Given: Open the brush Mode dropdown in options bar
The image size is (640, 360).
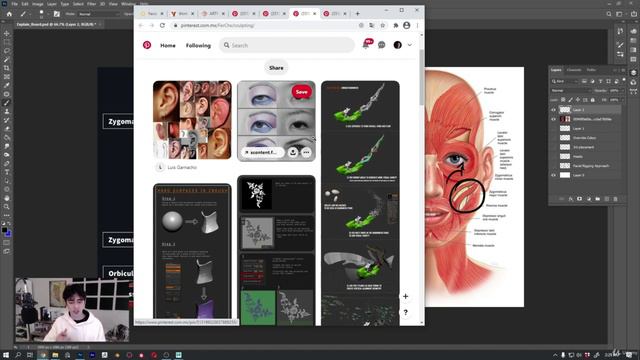Looking at the screenshot, I should (98, 14).
